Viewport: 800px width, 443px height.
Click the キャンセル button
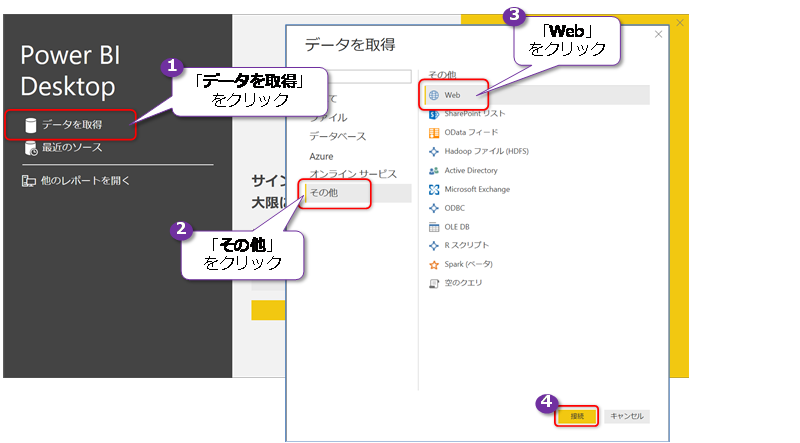[627, 416]
